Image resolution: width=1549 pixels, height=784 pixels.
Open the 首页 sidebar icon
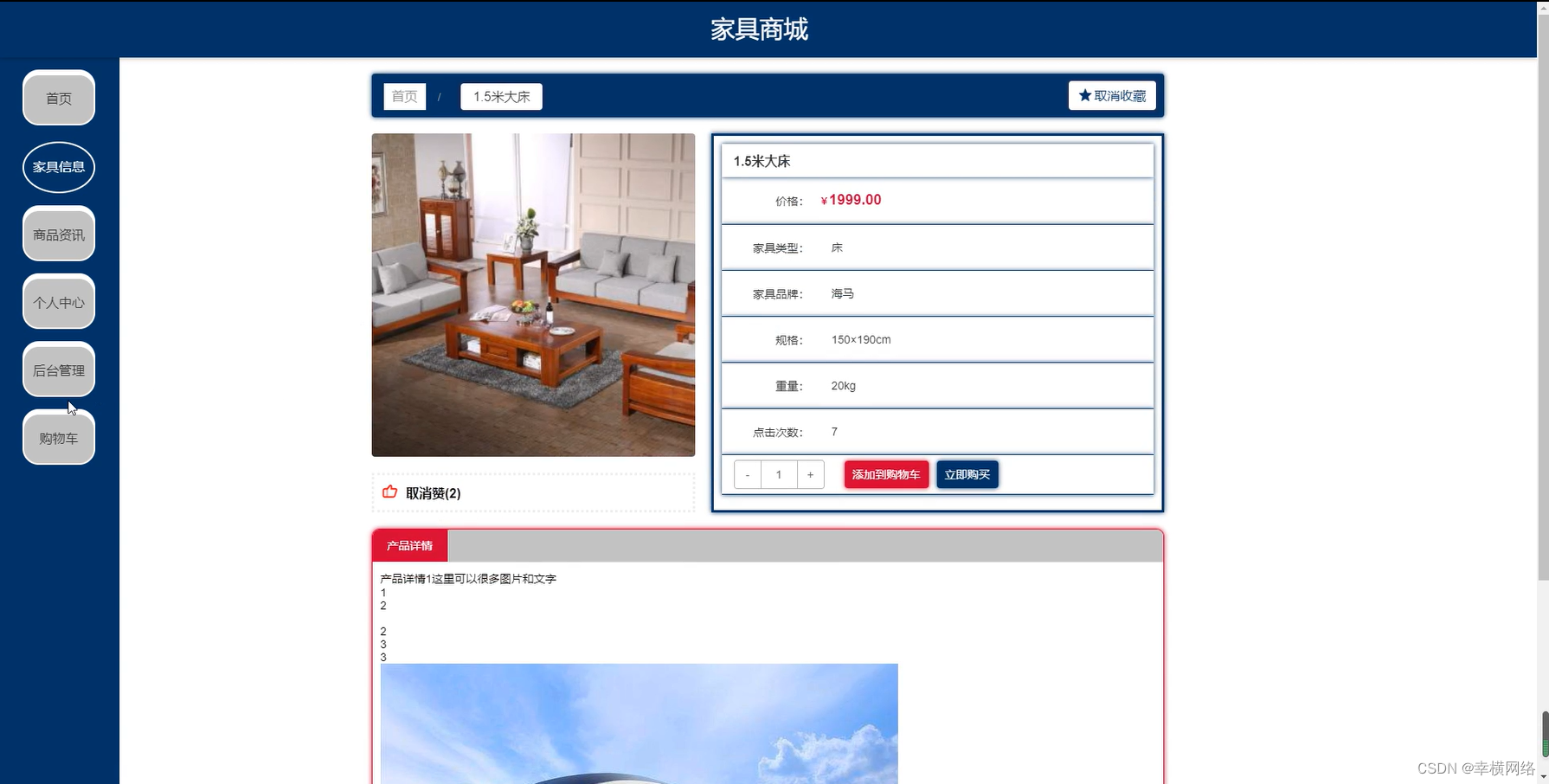58,99
